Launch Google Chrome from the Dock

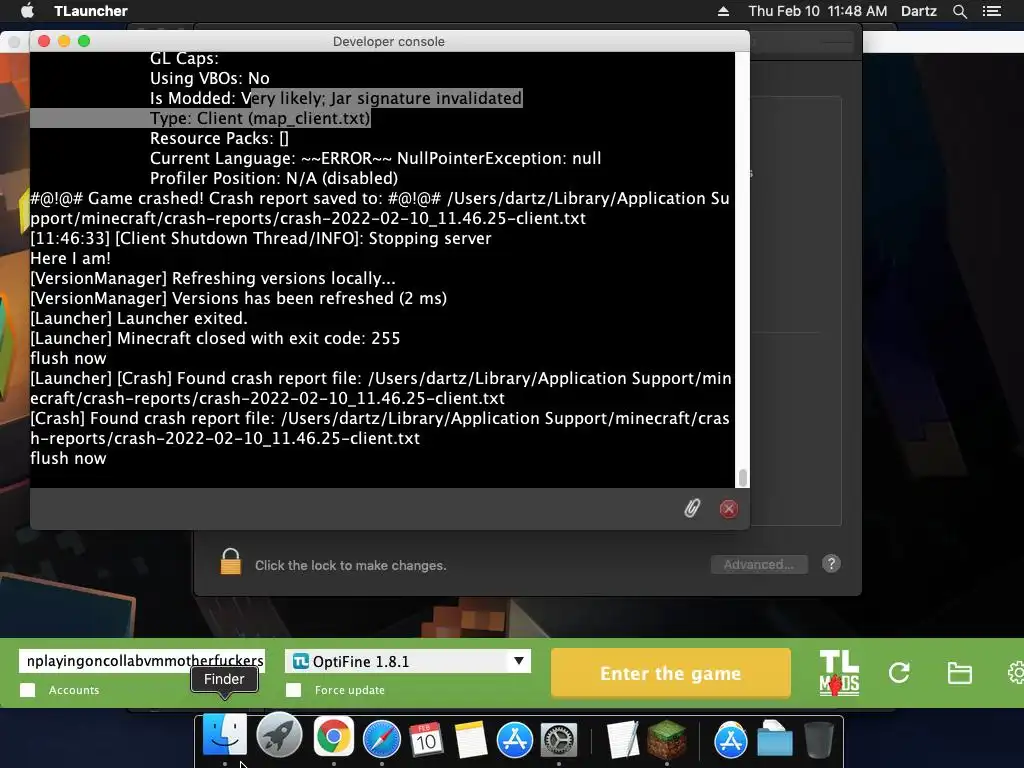(334, 737)
